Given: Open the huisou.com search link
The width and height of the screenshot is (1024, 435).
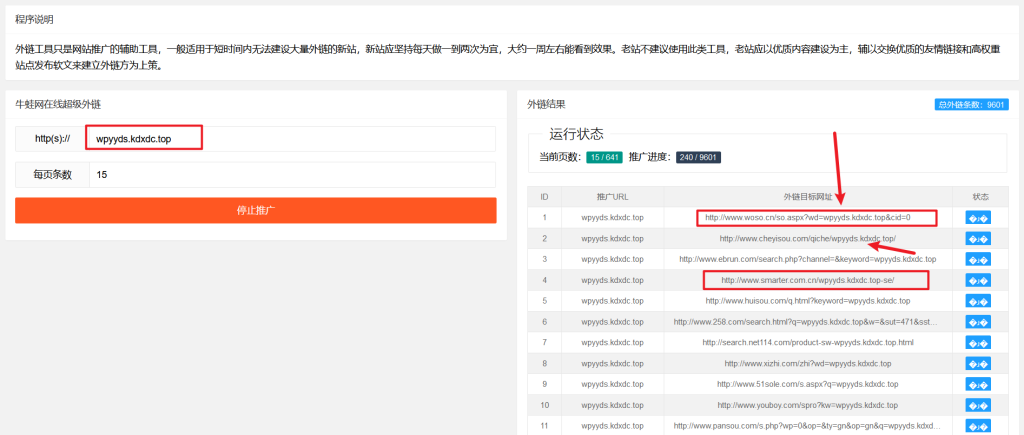Looking at the screenshot, I should pyautogui.click(x=807, y=300).
